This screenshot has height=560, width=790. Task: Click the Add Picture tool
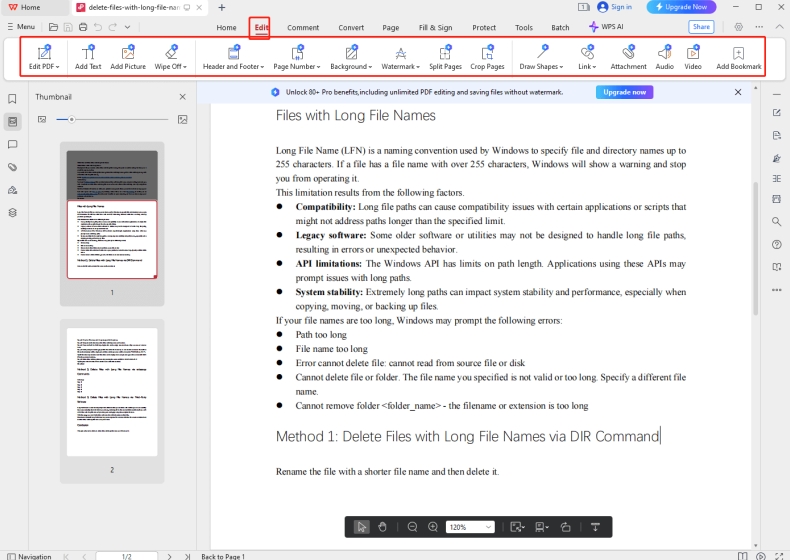pos(128,58)
